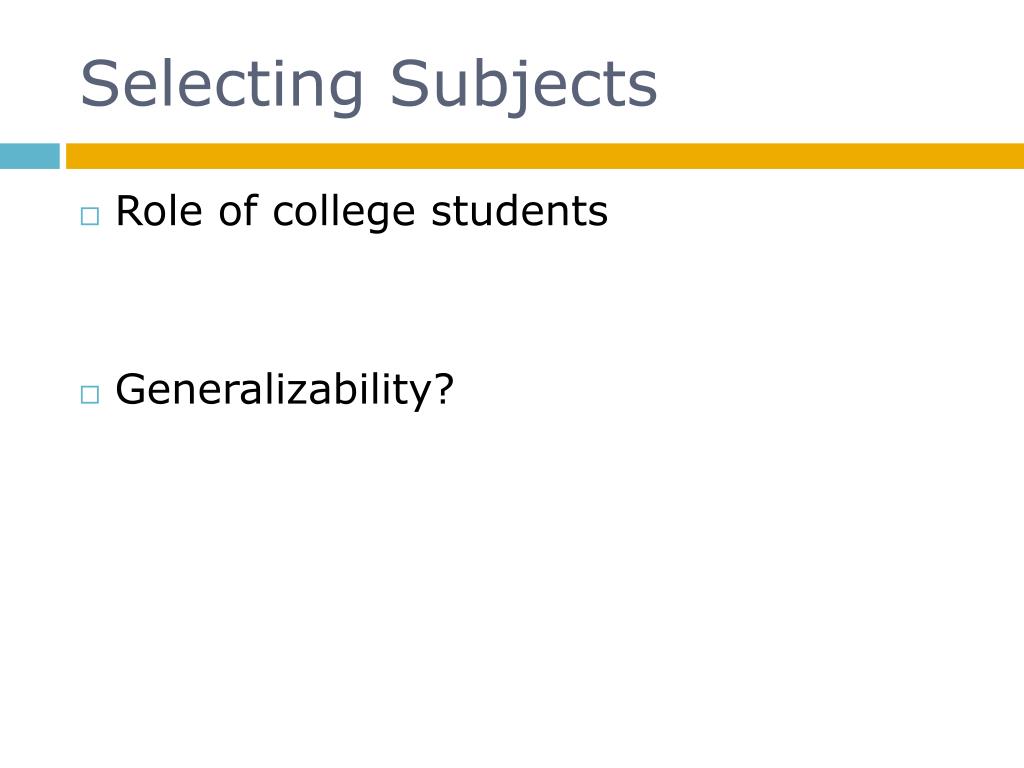Click the square bullet beside Generalizability
1024x768 pixels.
90,394
